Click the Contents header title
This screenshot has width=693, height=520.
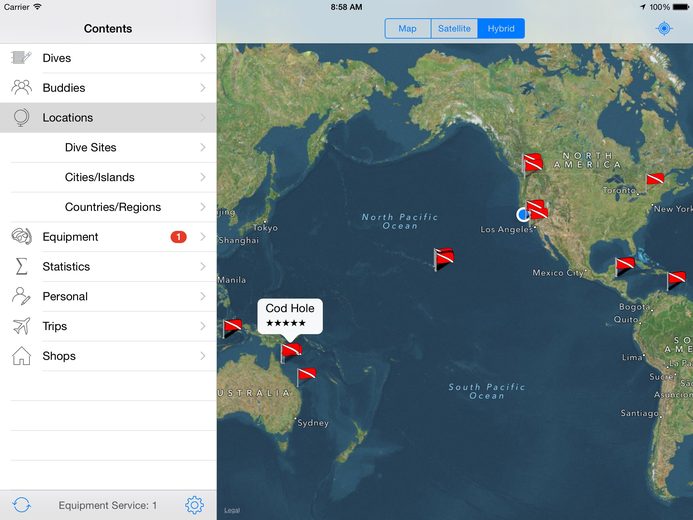click(108, 29)
